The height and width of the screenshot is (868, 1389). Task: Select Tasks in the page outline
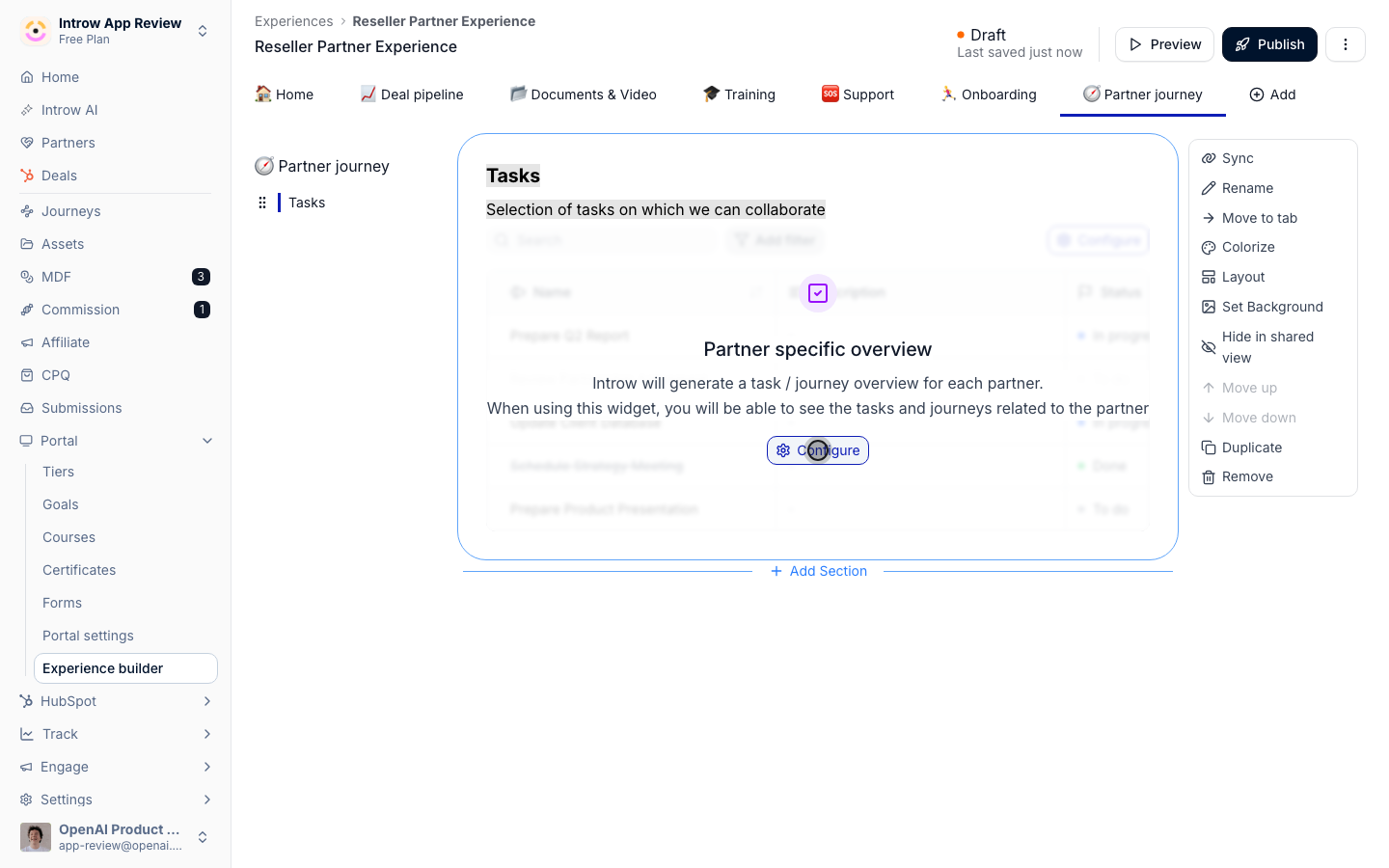point(307,203)
